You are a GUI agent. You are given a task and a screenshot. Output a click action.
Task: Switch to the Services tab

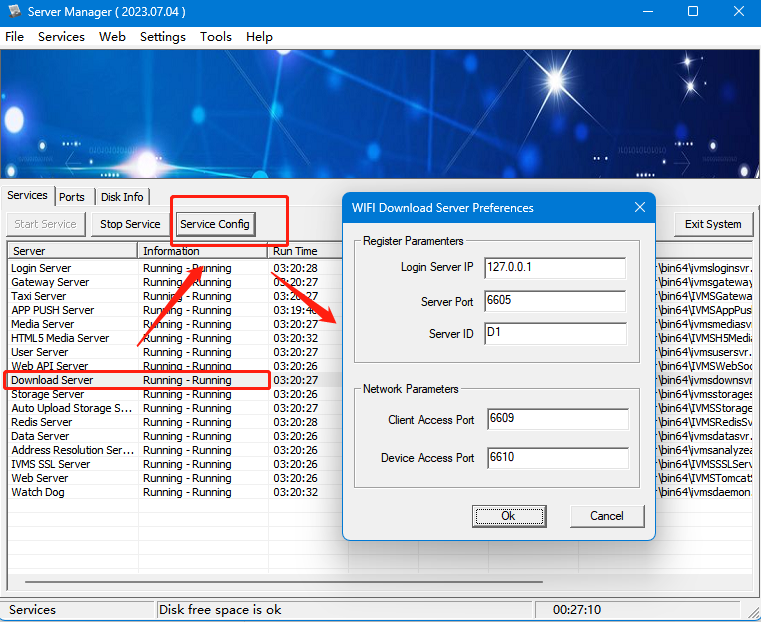27,196
